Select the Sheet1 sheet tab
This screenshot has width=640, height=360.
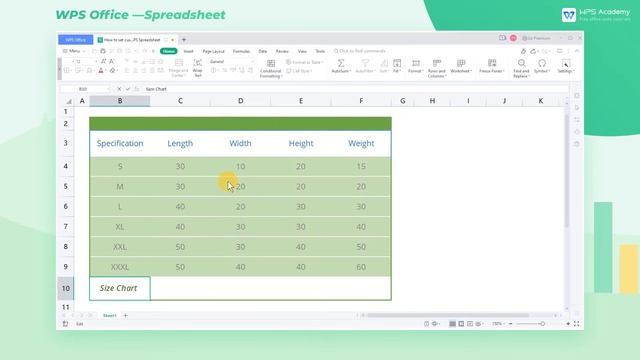pos(109,316)
